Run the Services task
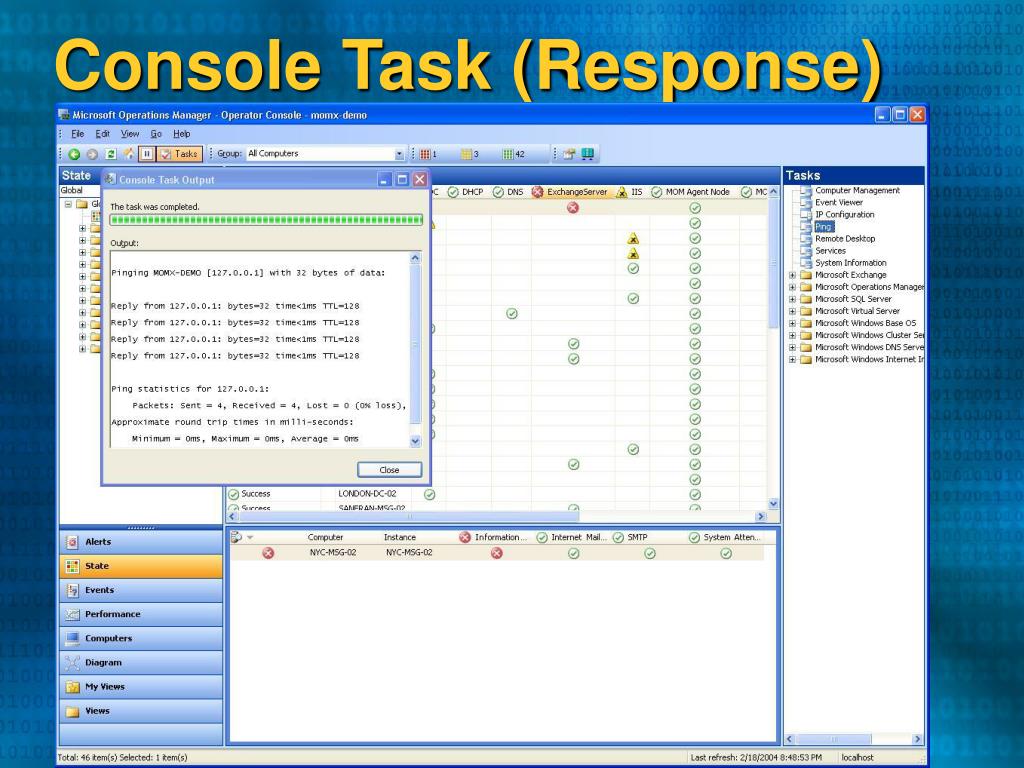Screen dimensions: 1024x768 click(x=830, y=251)
